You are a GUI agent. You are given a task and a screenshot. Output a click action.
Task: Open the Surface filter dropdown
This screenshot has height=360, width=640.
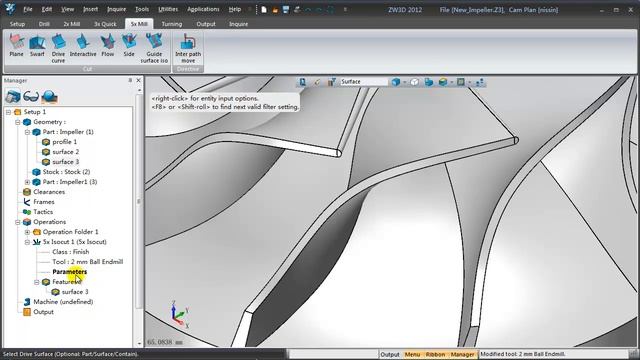[364, 82]
